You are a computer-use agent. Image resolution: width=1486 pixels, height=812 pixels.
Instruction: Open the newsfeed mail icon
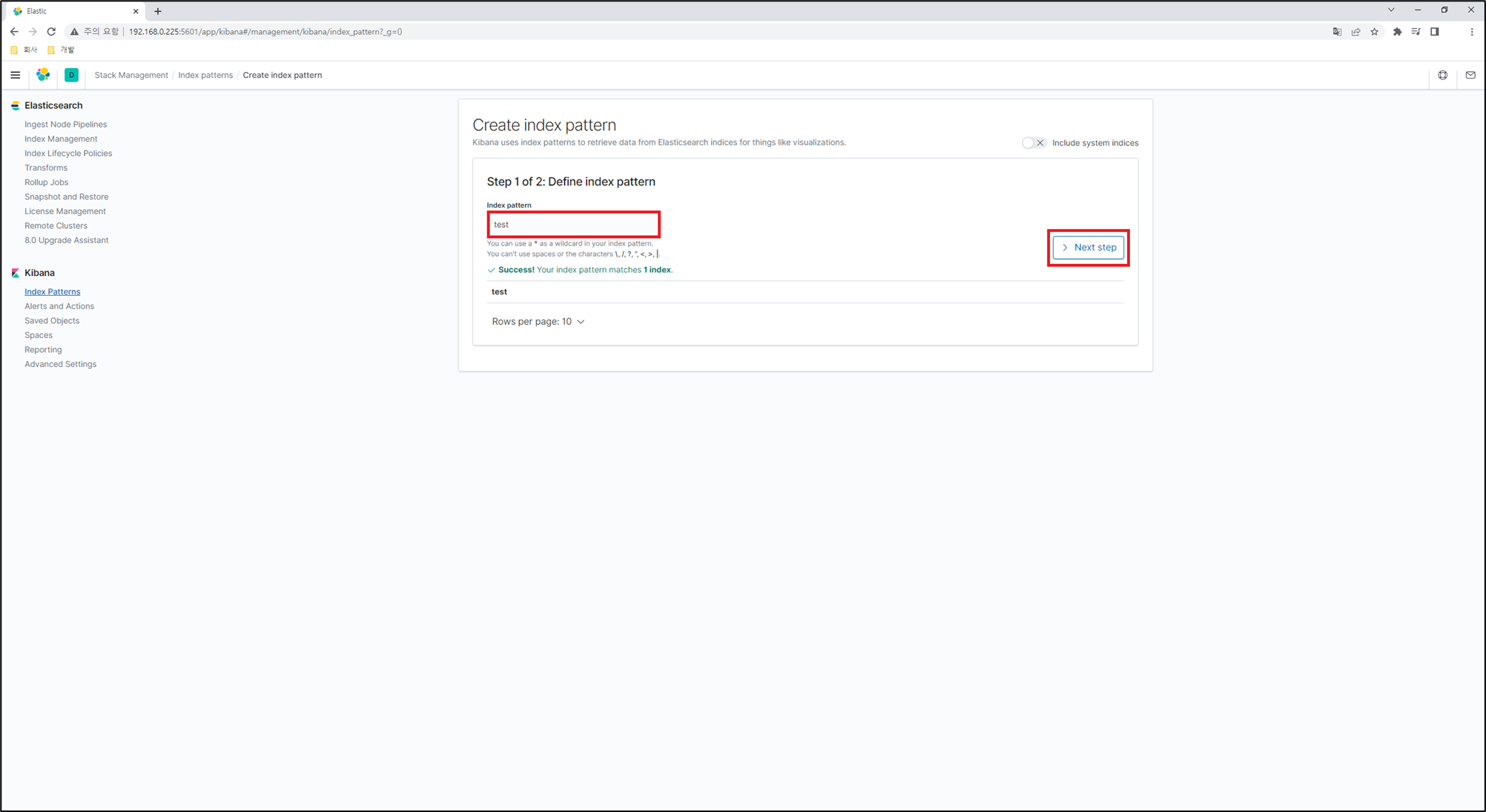pos(1470,75)
